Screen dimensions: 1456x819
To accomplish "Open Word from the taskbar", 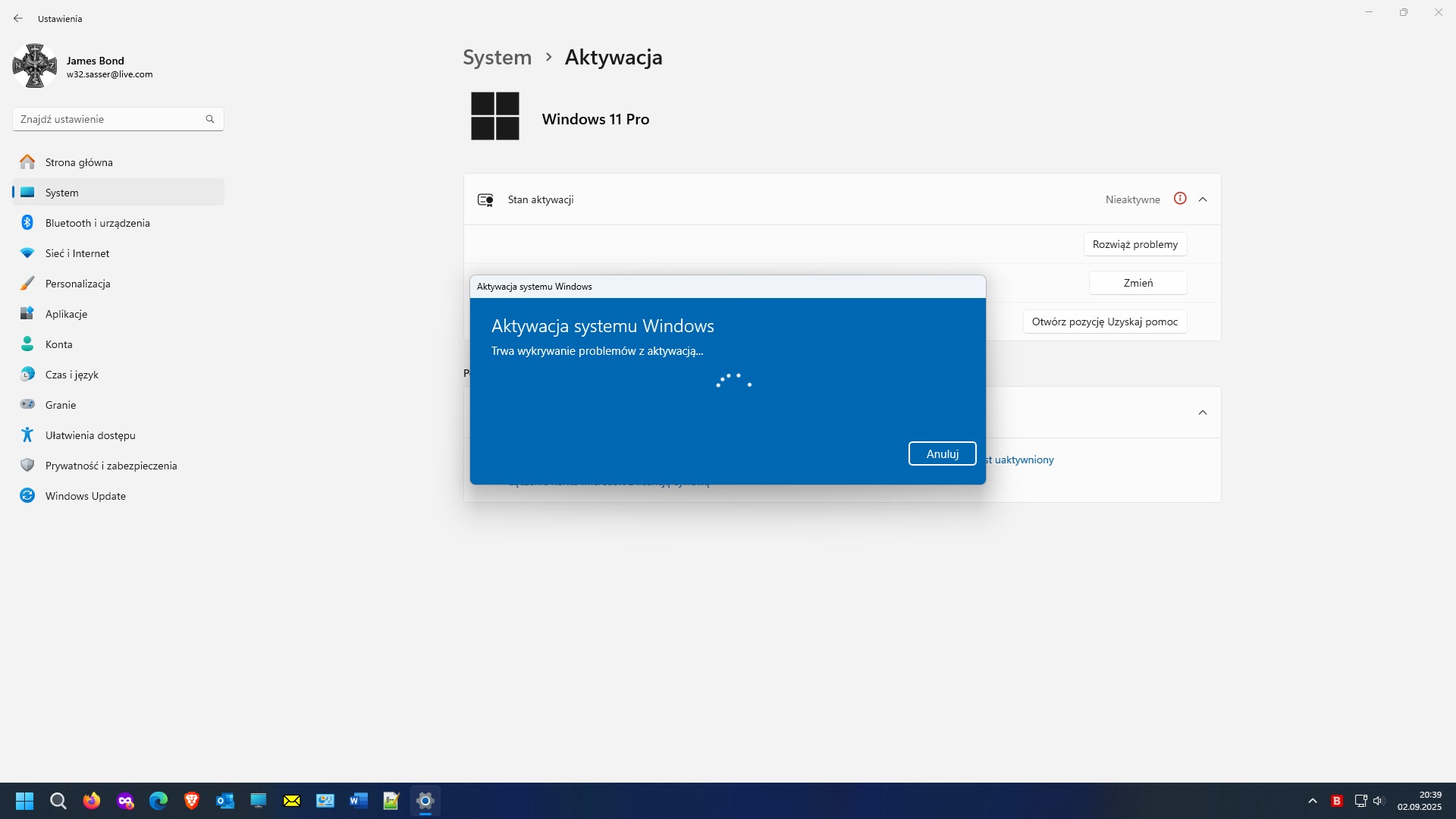I will pos(359,801).
